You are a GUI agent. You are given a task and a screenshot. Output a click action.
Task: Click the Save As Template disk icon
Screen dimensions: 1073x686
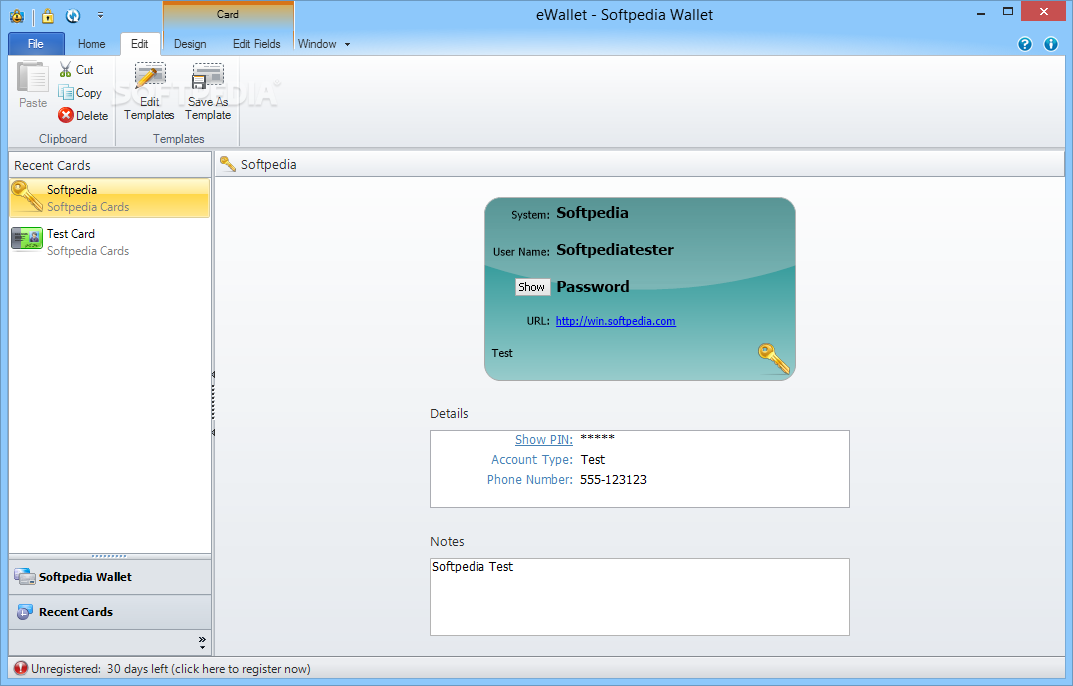pos(208,77)
